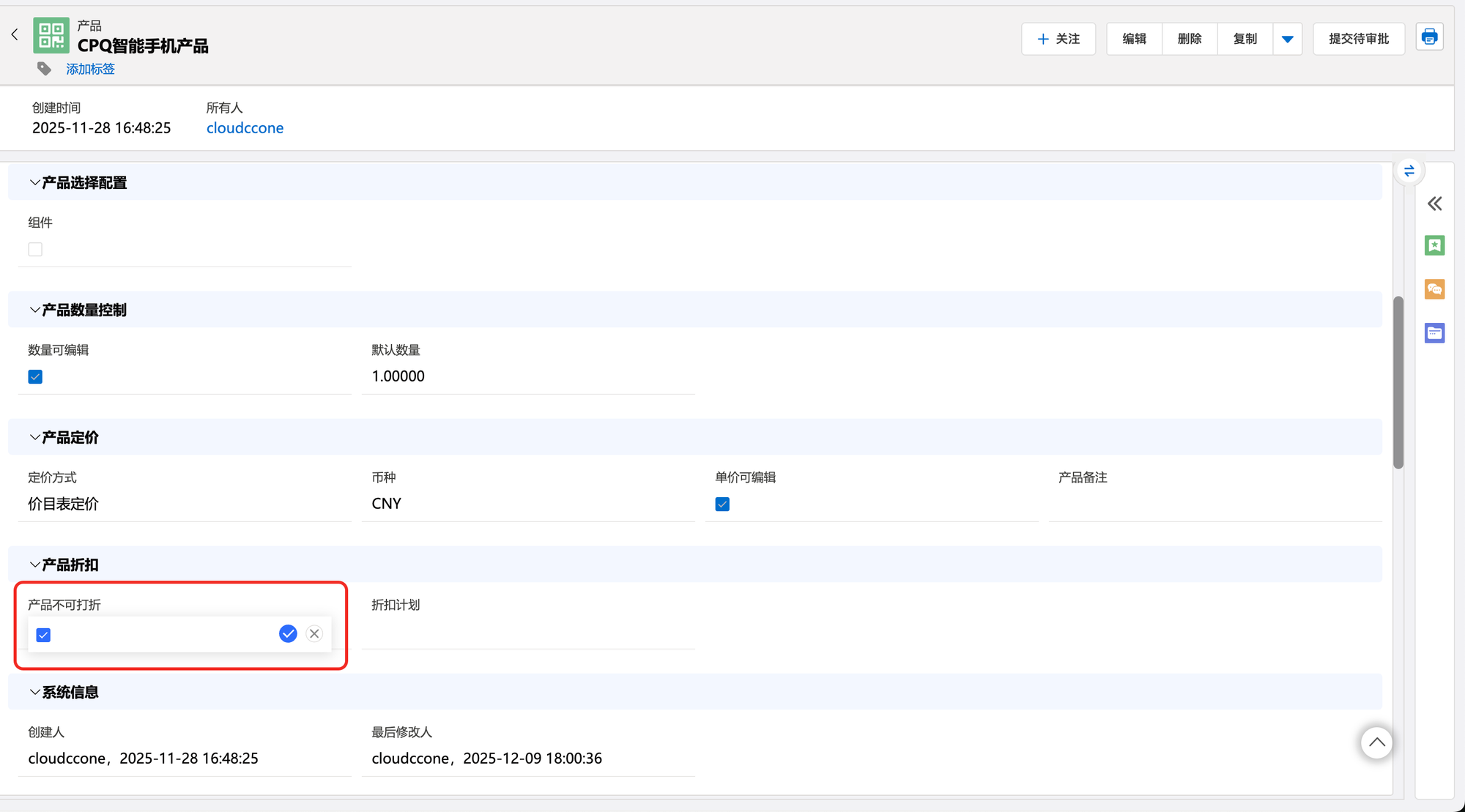Collapse the 产品数量控制 section

[34, 310]
